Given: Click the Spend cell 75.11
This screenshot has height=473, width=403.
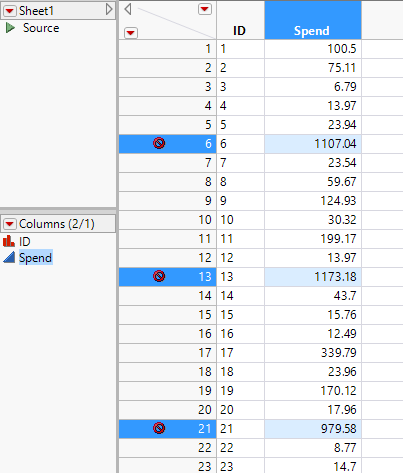Looking at the screenshot, I should point(313,68).
